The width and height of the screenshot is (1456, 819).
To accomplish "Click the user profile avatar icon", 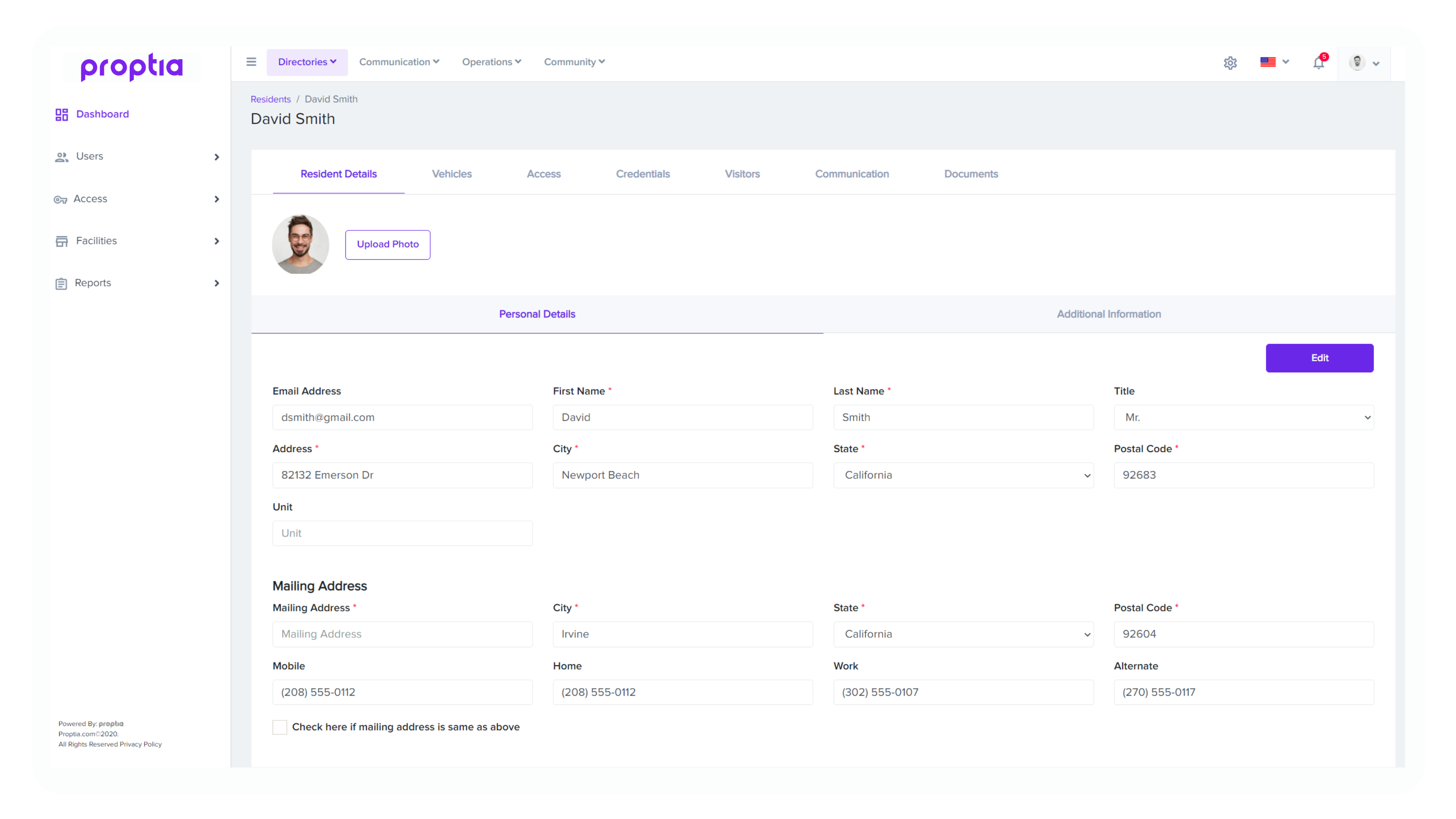I will pyautogui.click(x=1357, y=62).
